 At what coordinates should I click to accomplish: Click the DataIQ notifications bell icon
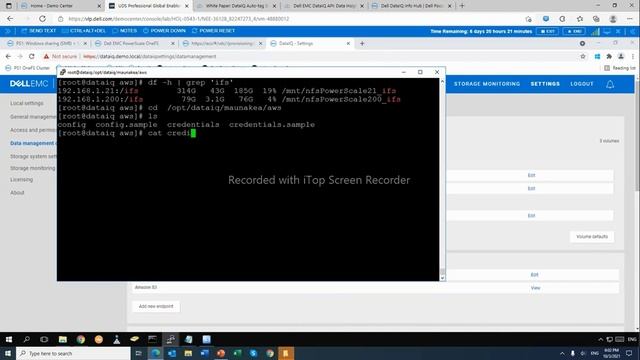click(610, 84)
